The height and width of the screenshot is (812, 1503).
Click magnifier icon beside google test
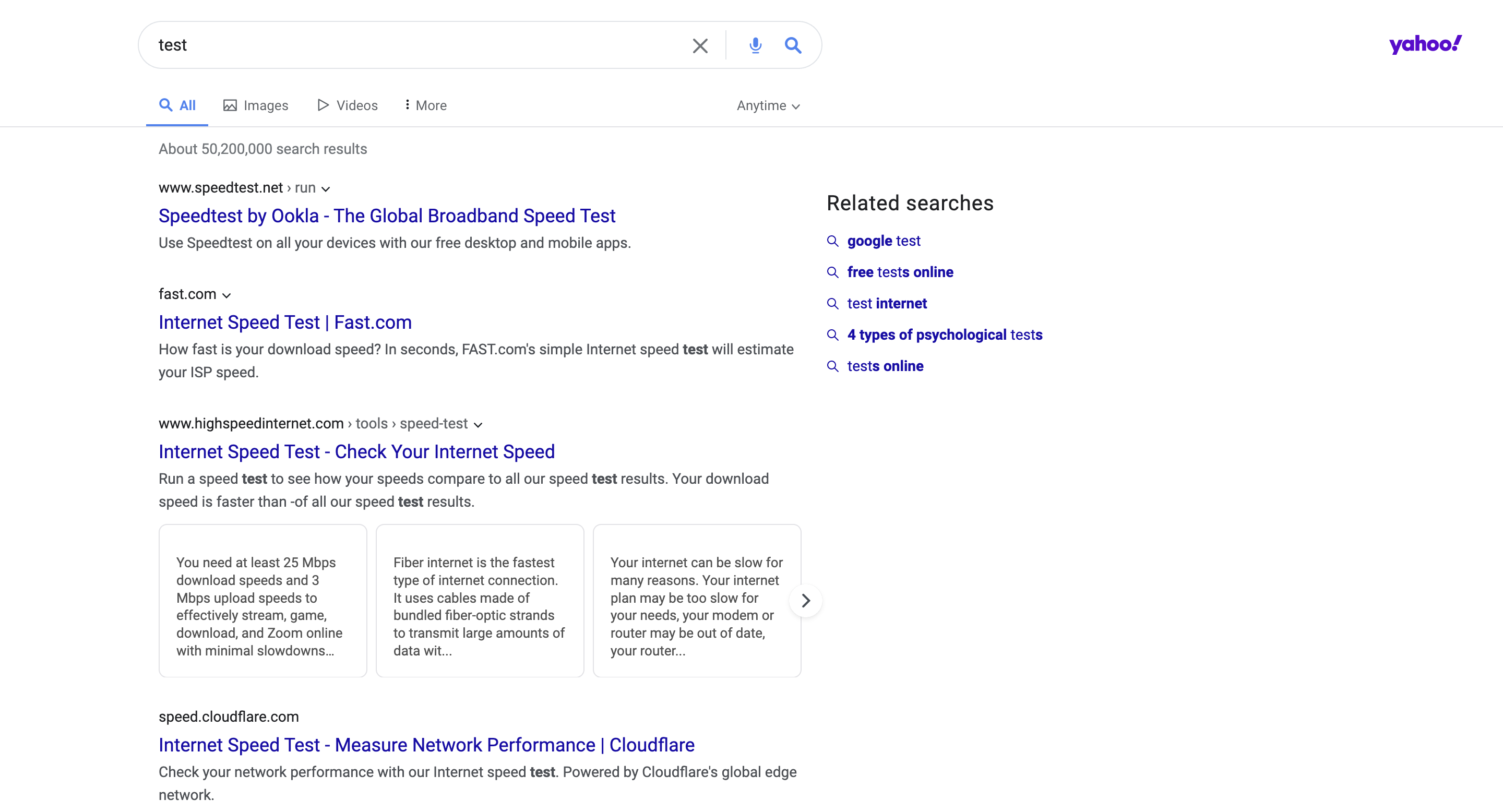pyautogui.click(x=832, y=241)
